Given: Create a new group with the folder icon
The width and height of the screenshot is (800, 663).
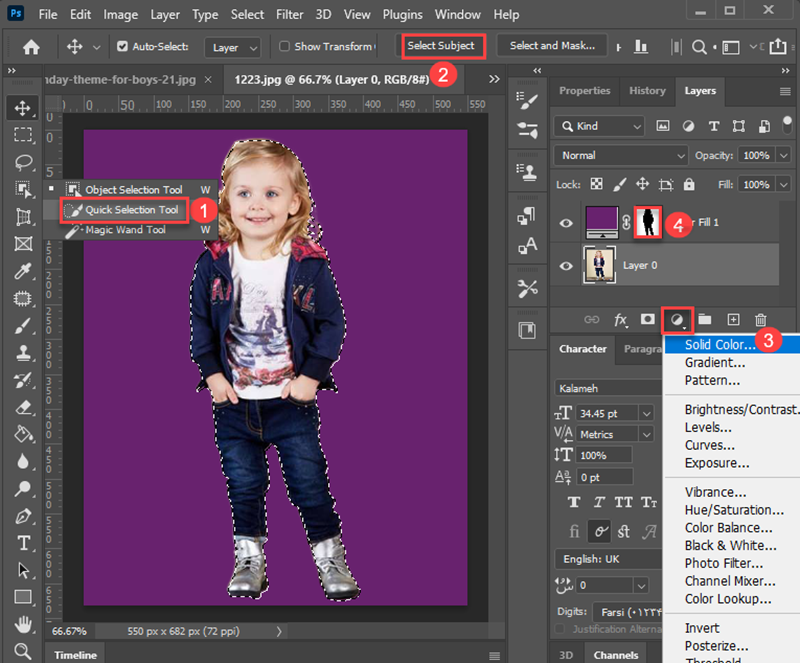Looking at the screenshot, I should pyautogui.click(x=705, y=320).
